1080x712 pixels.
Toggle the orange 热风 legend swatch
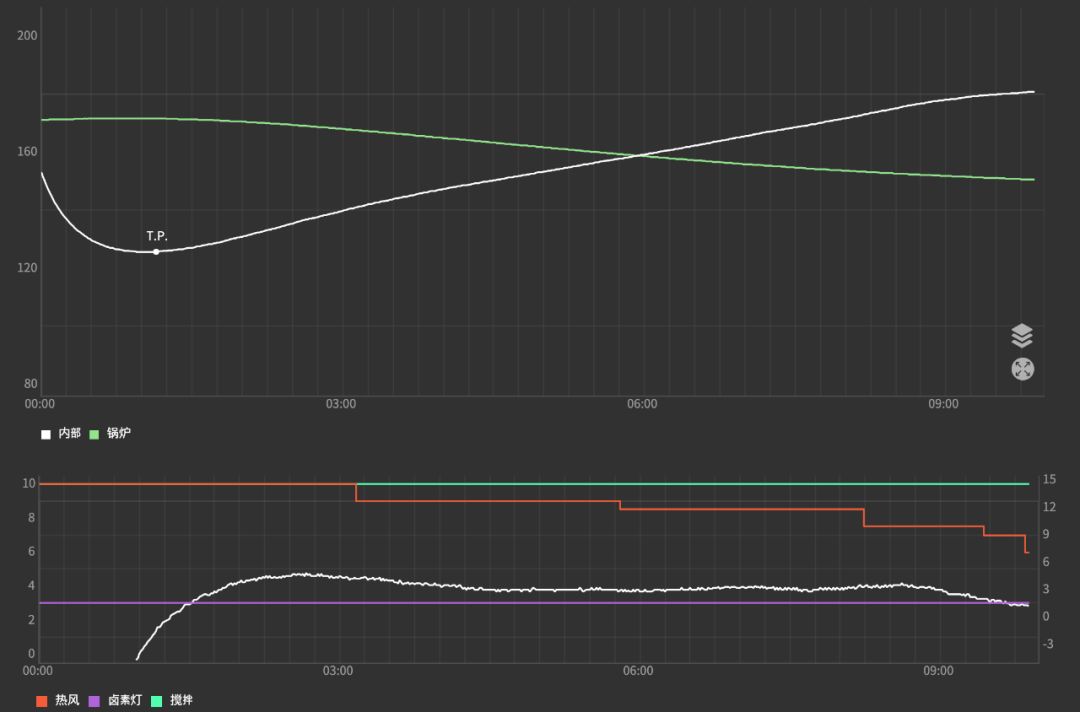point(42,701)
